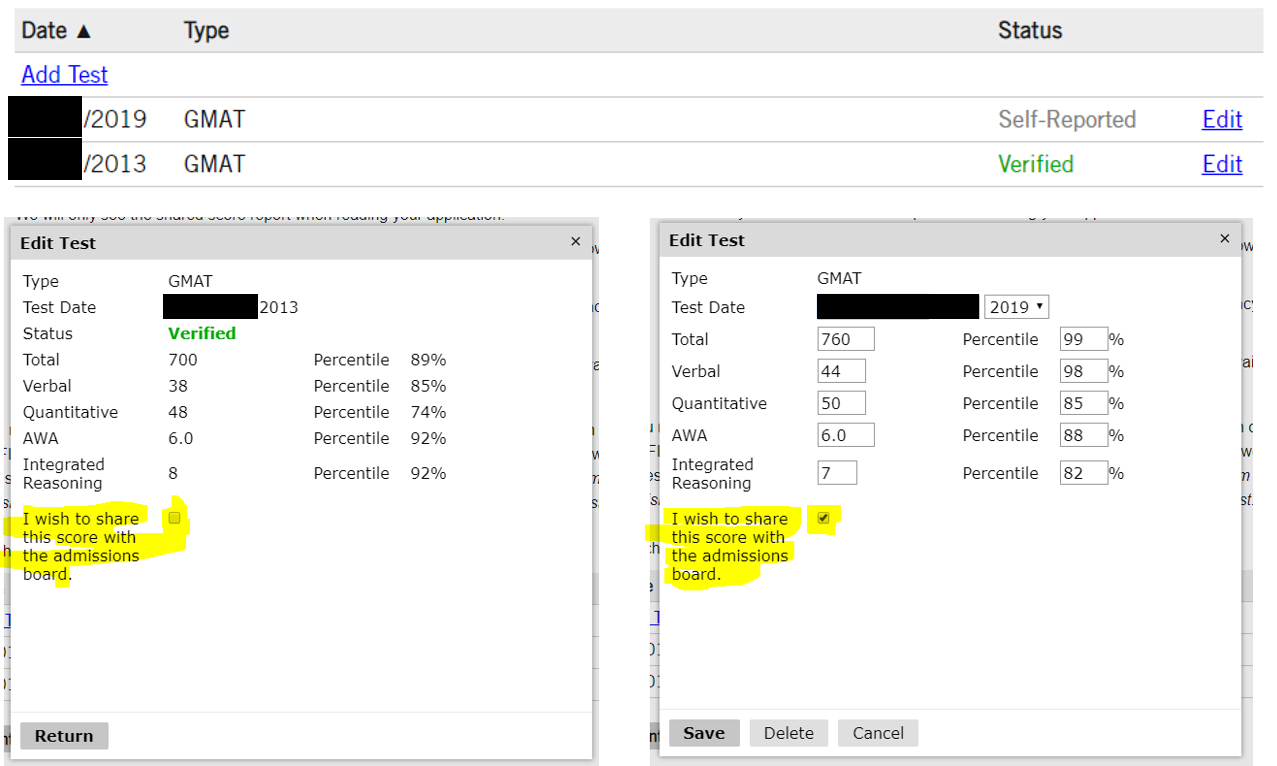The width and height of the screenshot is (1277, 766).
Task: Cancel the test edit
Action: tap(878, 733)
